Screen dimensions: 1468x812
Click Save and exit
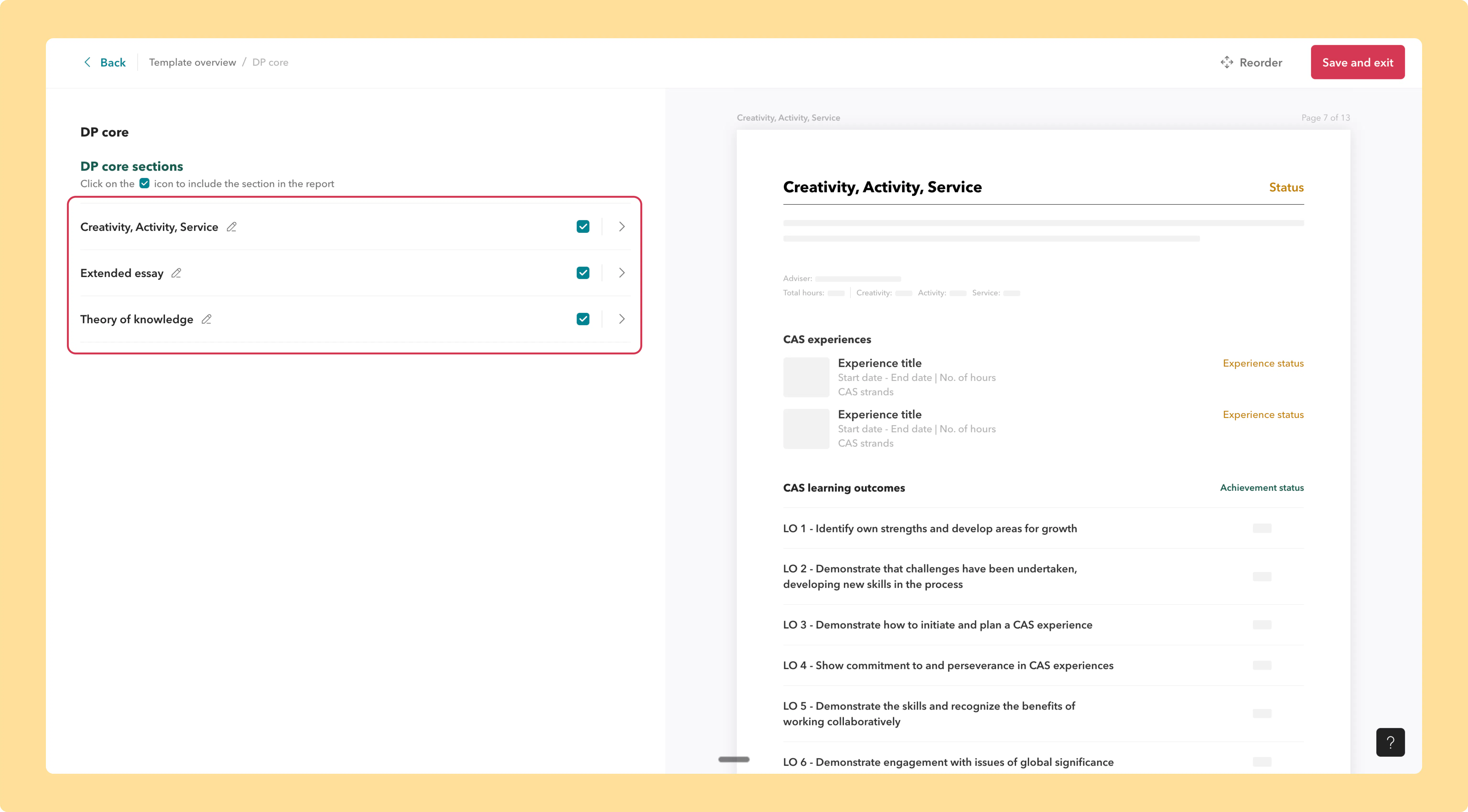(1357, 62)
